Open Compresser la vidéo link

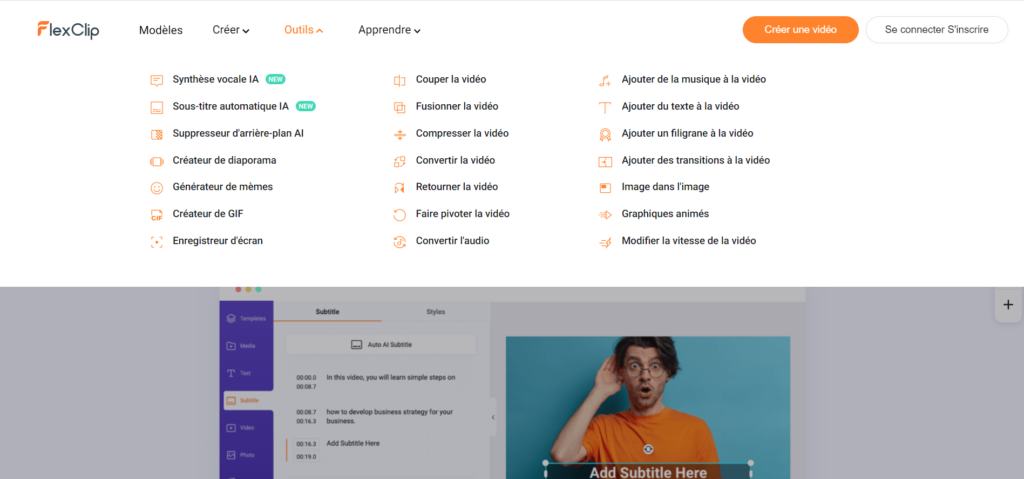(462, 133)
